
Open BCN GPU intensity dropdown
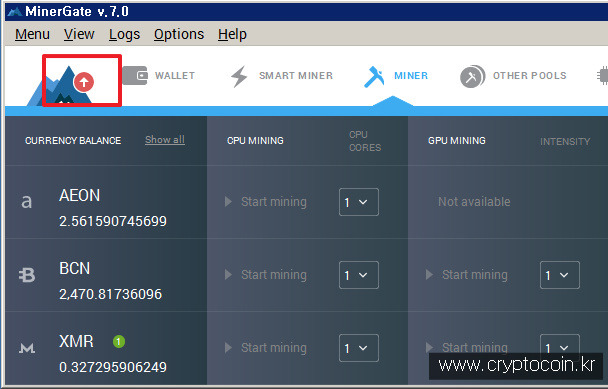click(x=560, y=275)
